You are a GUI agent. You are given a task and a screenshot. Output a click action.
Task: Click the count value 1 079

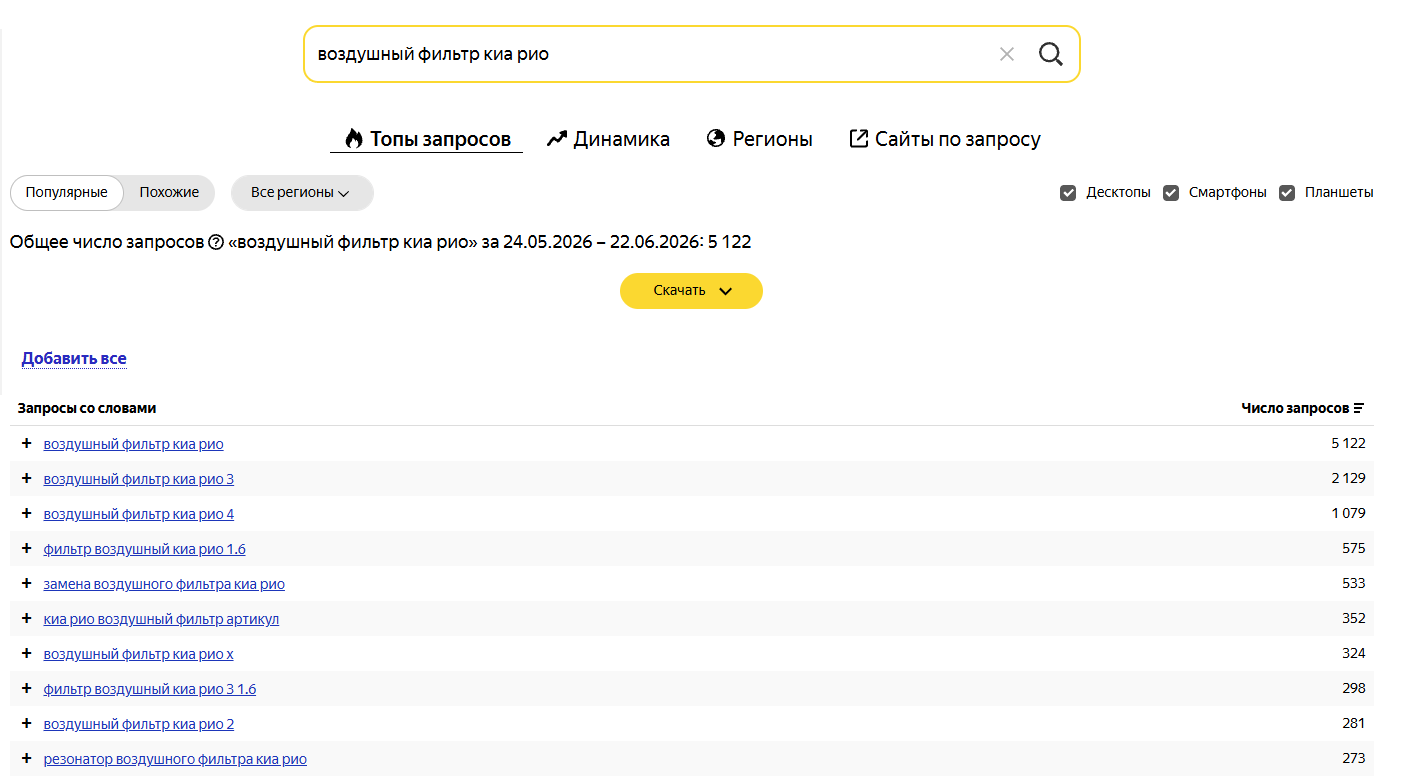[x=1348, y=513]
